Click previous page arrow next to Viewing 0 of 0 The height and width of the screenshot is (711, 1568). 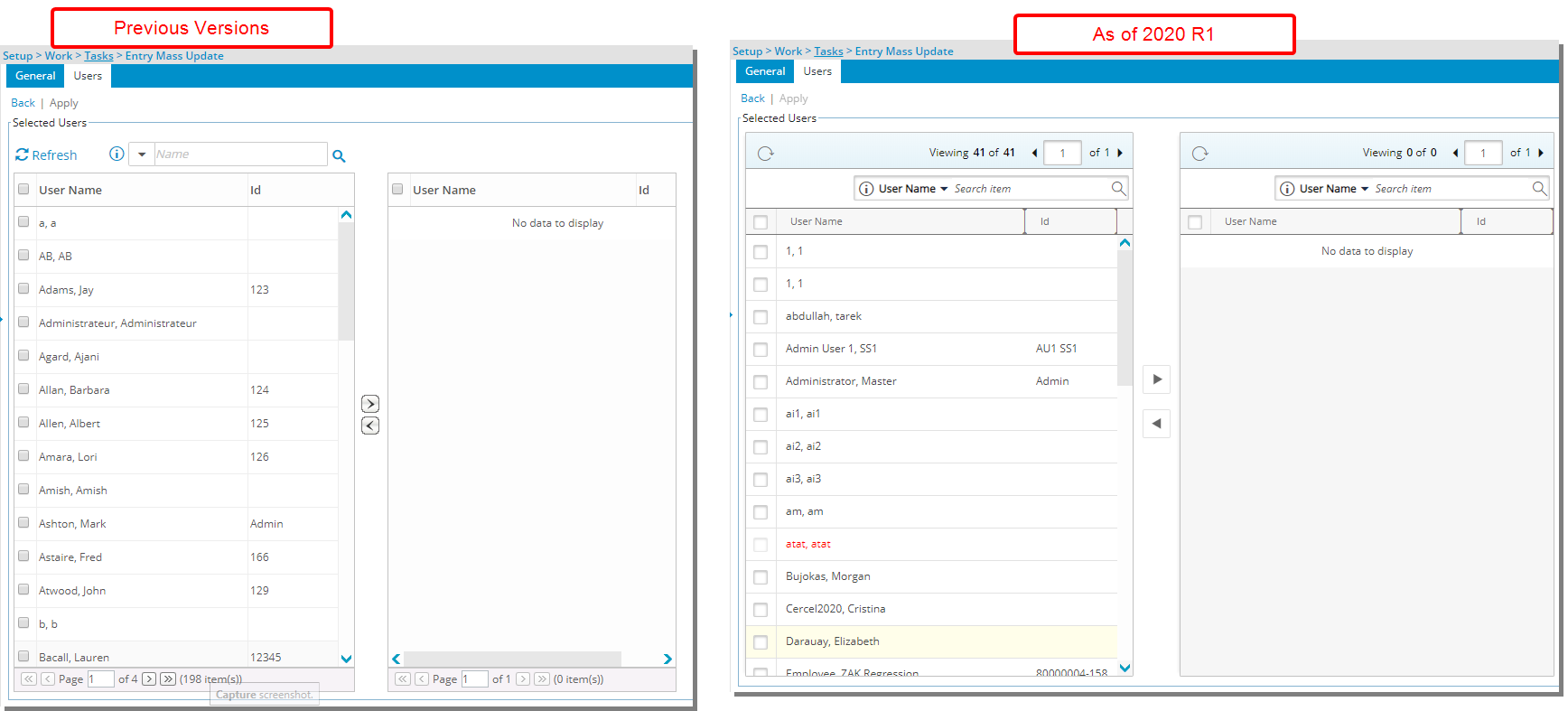tap(1455, 153)
